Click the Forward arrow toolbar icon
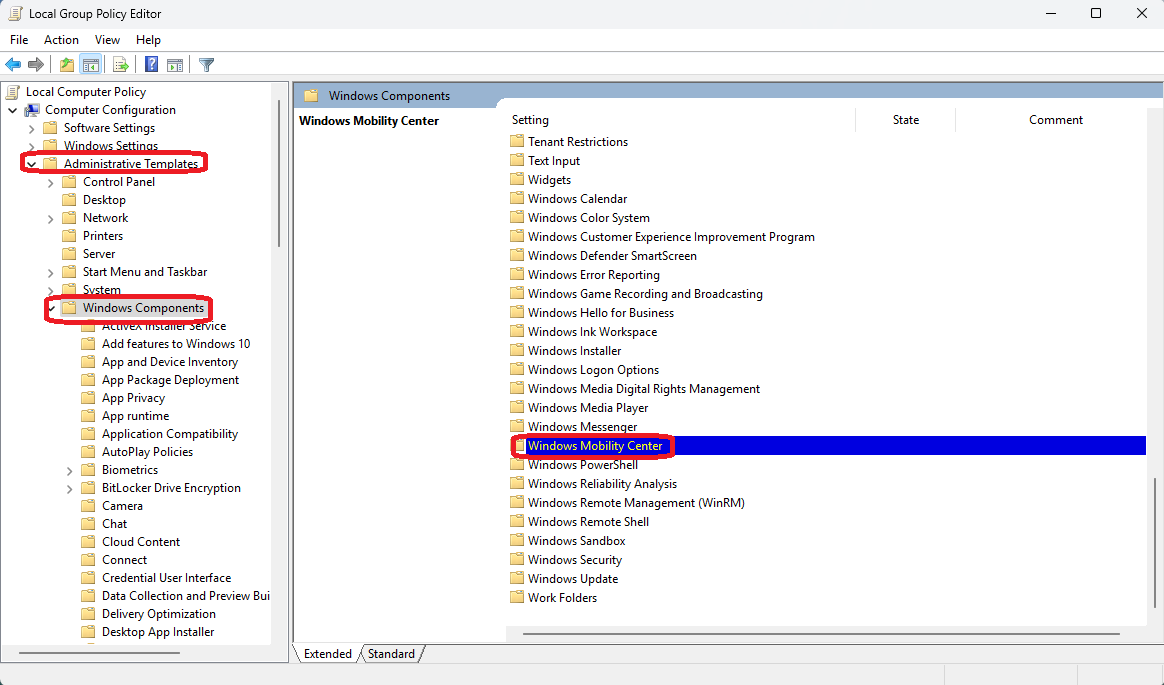The image size is (1164, 685). (37, 65)
